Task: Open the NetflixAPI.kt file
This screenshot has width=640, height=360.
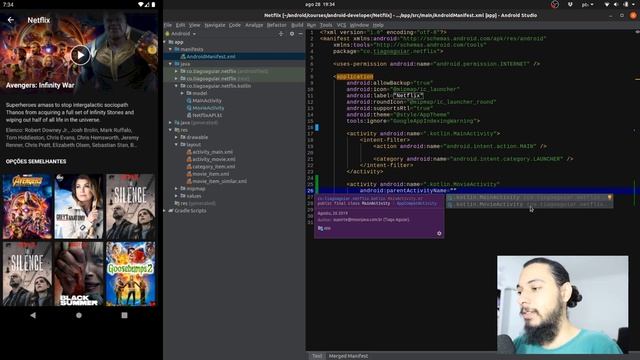Action: (207, 116)
